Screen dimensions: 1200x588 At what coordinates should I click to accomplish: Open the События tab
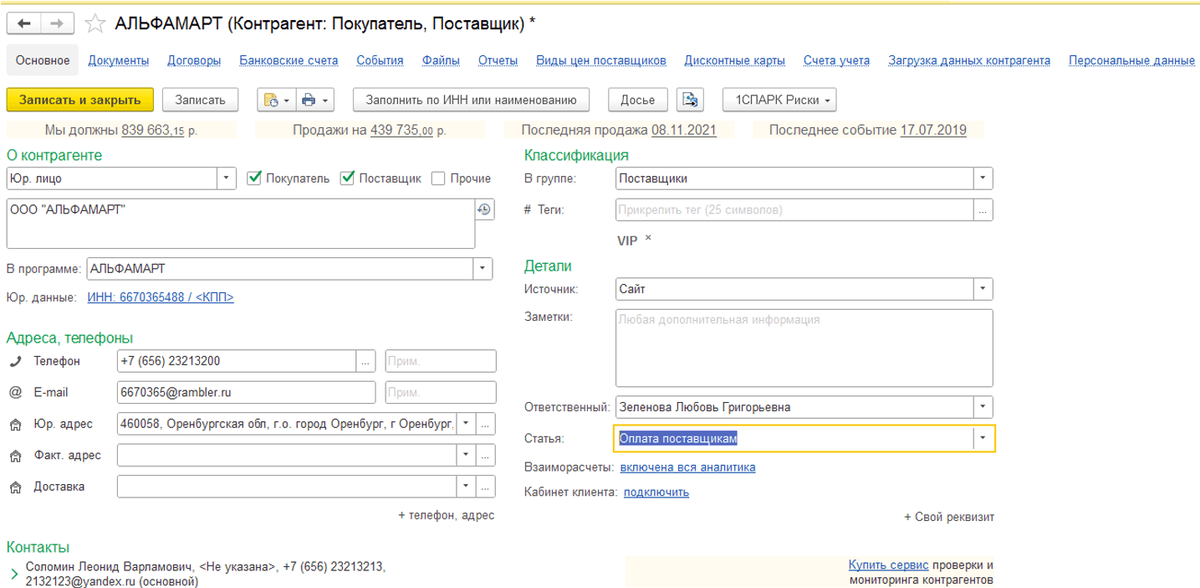pos(380,60)
